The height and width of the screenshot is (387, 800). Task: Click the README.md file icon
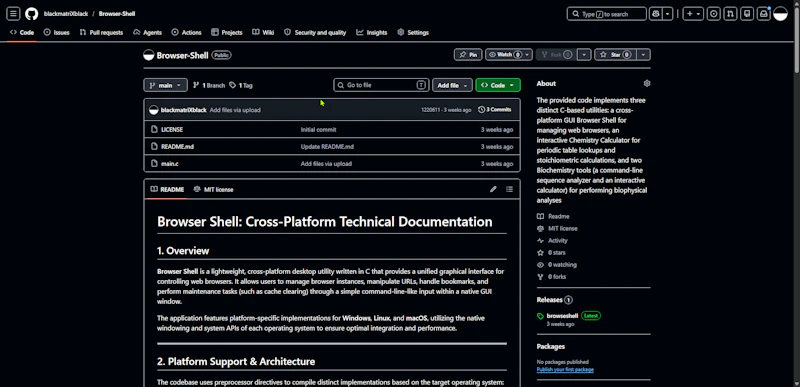pyautogui.click(x=154, y=146)
